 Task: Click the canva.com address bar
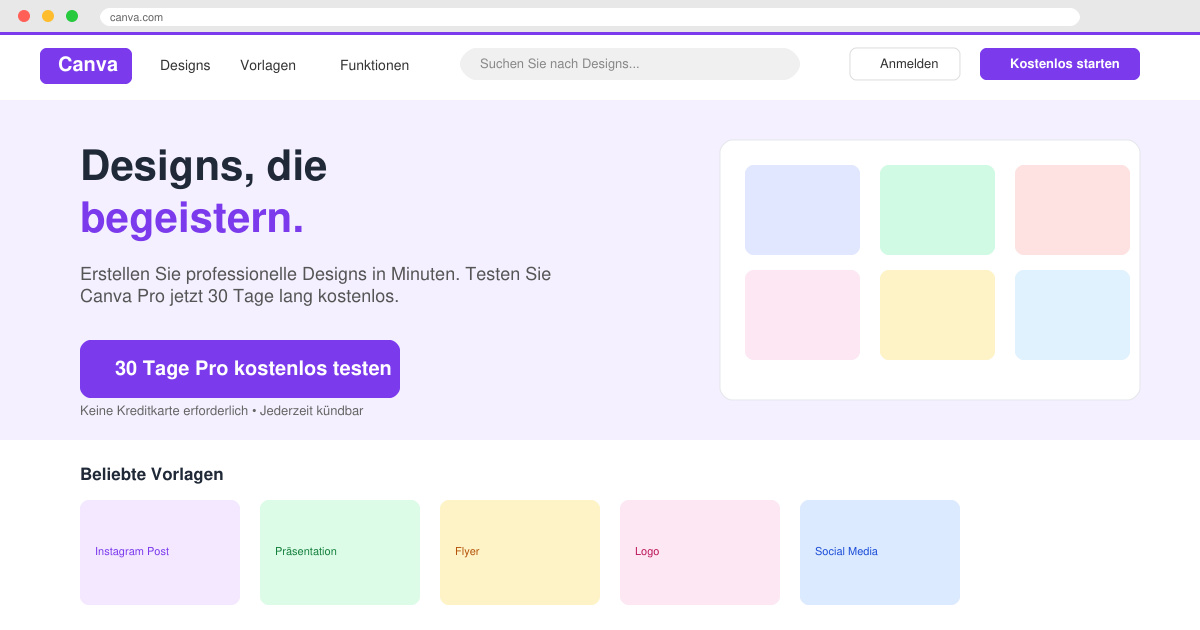click(x=590, y=17)
